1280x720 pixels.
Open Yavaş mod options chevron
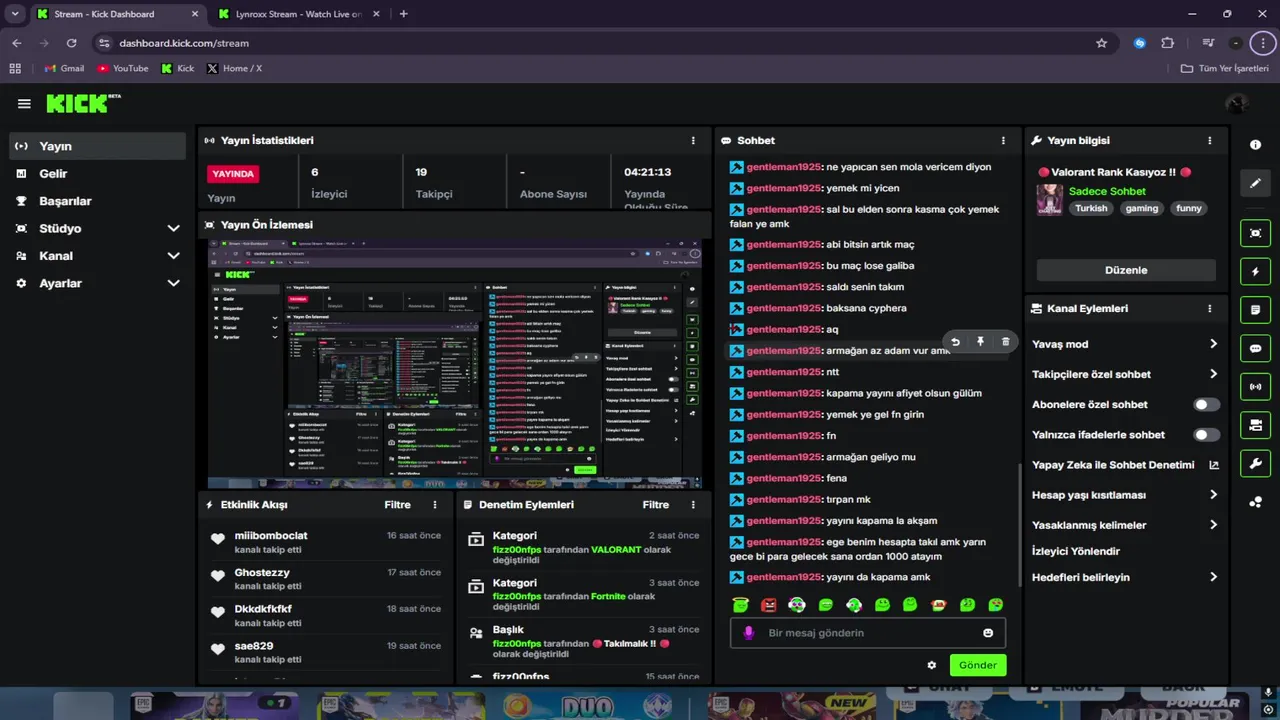(x=1213, y=344)
